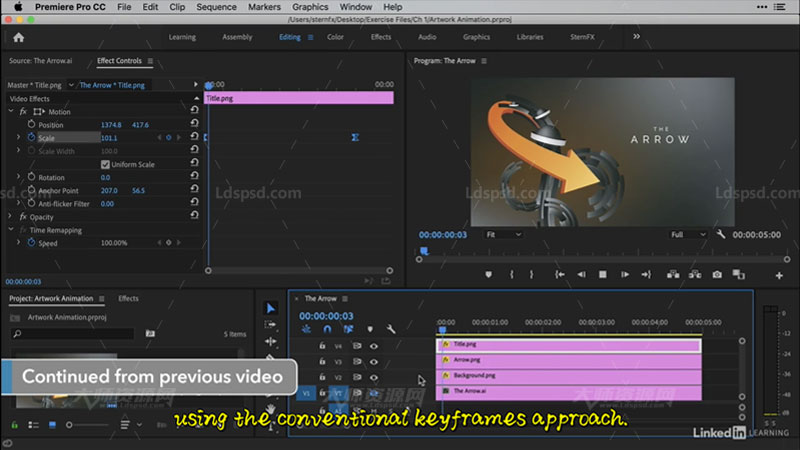
Task: Select the Track Select Forward tool
Action: pyautogui.click(x=270, y=324)
